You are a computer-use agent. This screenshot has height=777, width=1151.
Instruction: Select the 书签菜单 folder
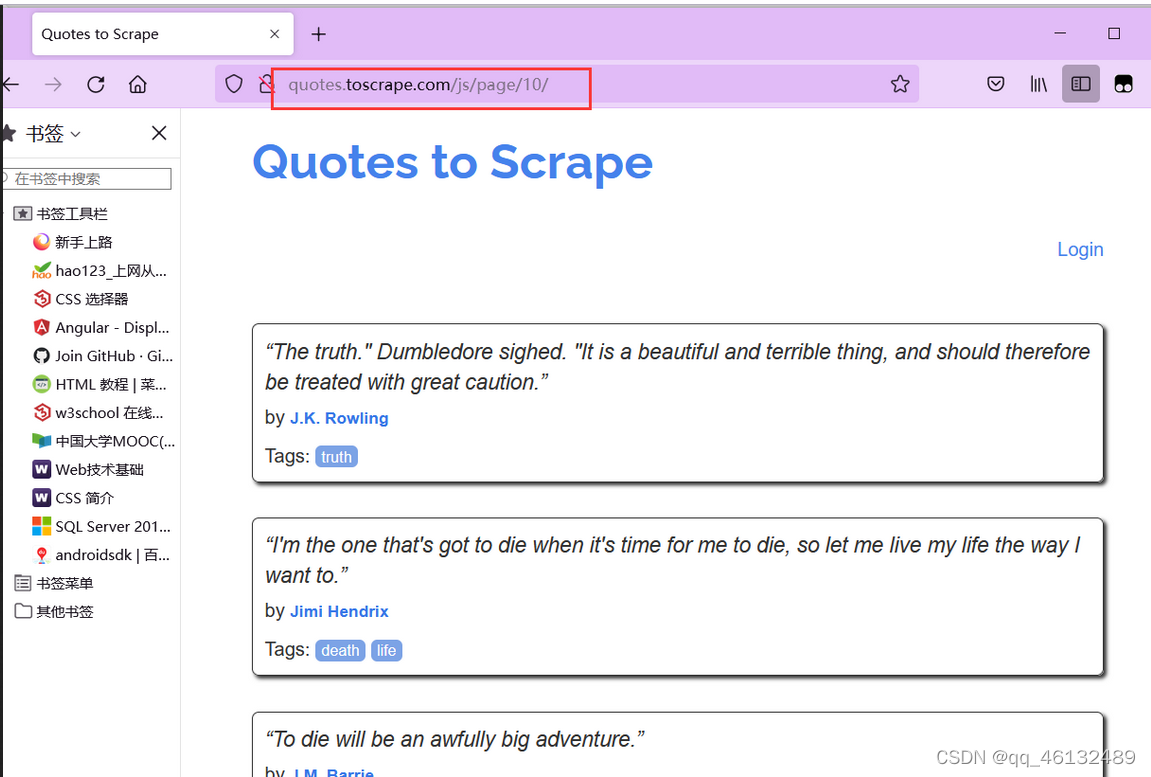(54, 583)
